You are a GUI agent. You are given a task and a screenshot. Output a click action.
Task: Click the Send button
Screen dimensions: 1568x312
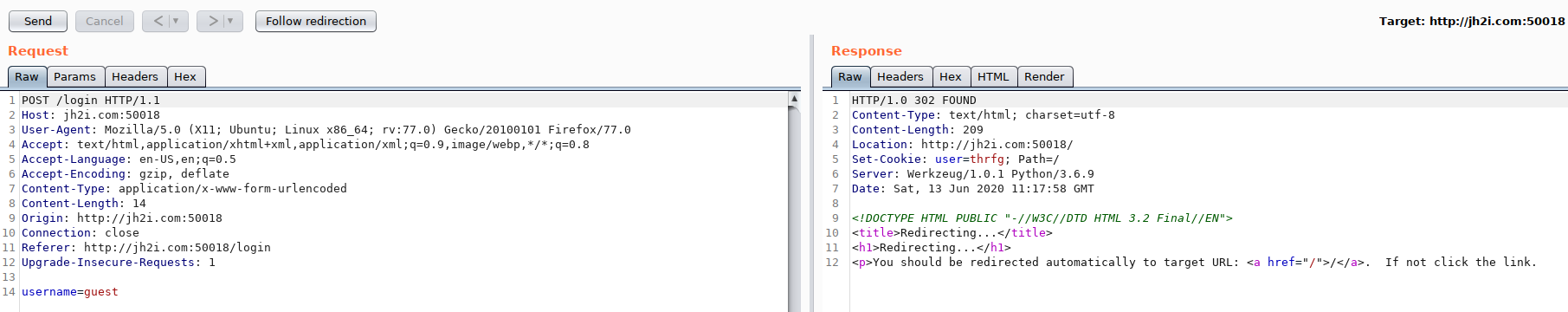[x=38, y=21]
